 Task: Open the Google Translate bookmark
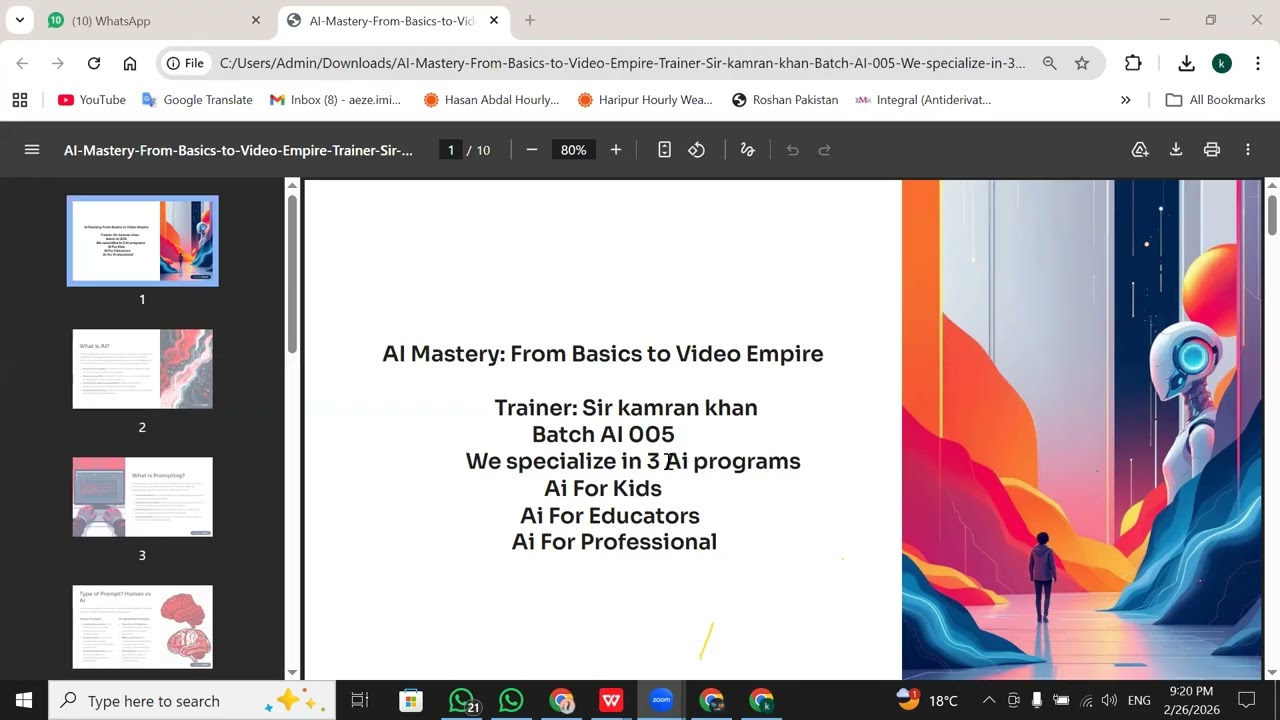pyautogui.click(x=197, y=100)
